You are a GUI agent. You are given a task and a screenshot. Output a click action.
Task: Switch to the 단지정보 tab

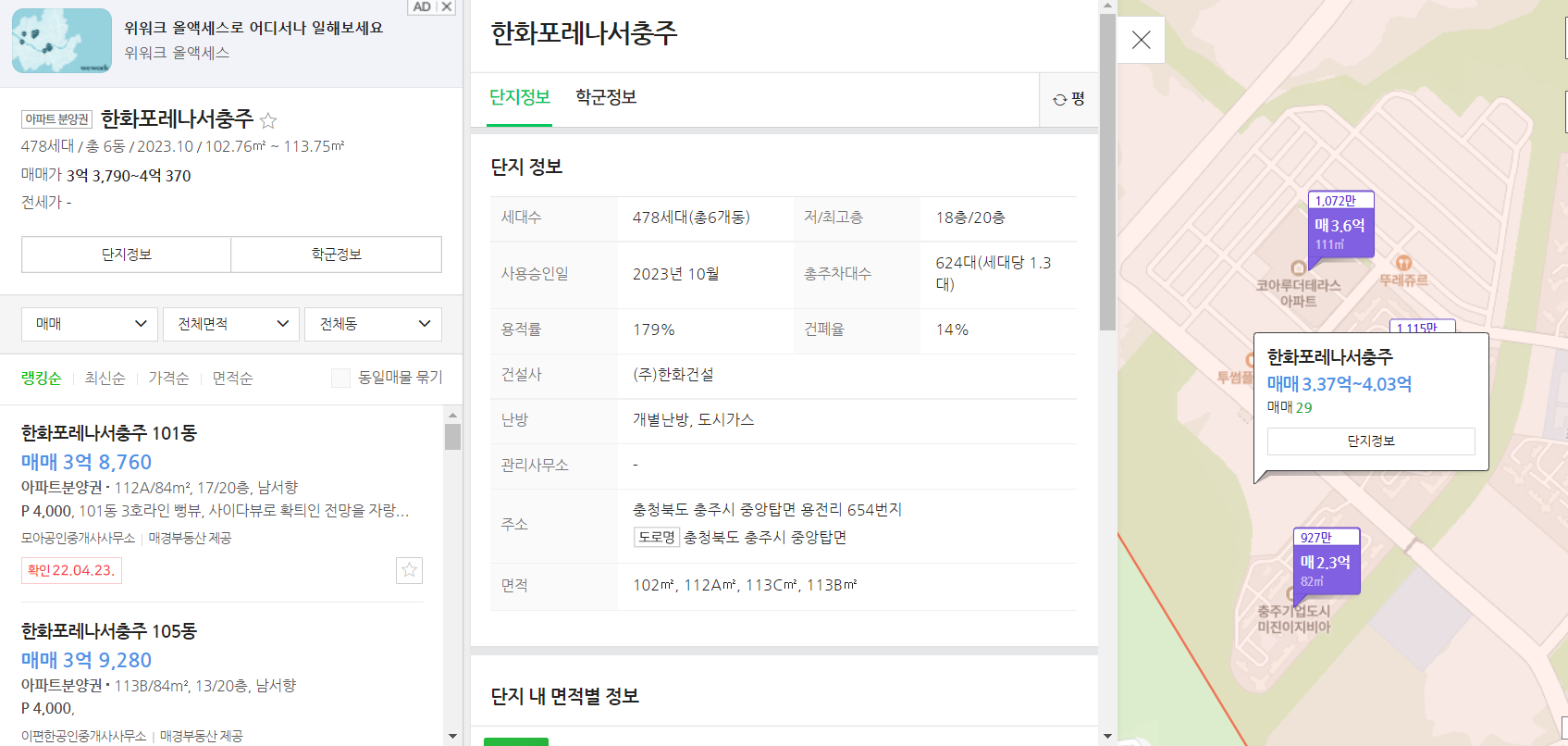tap(520, 97)
